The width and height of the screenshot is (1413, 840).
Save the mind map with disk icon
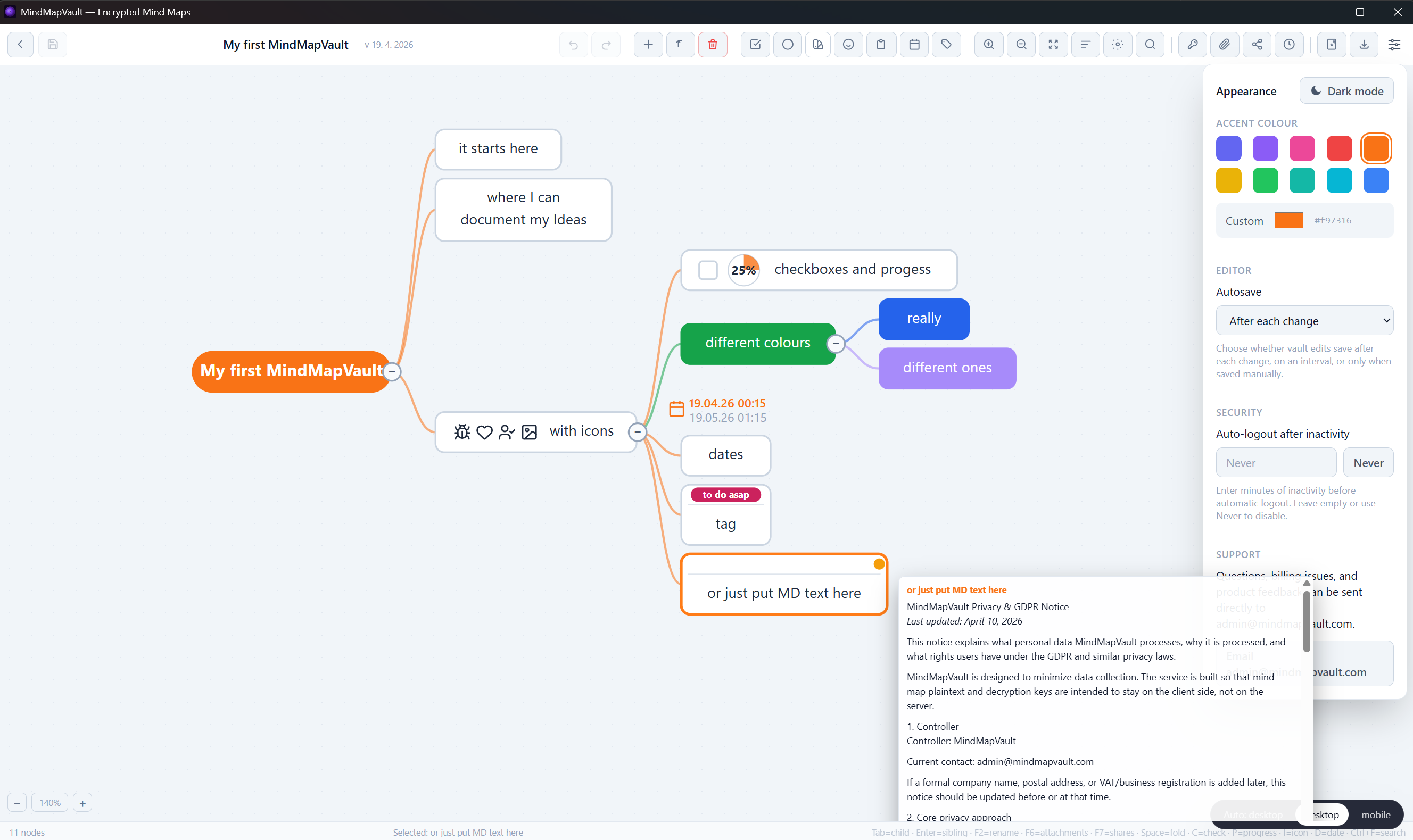(x=53, y=44)
